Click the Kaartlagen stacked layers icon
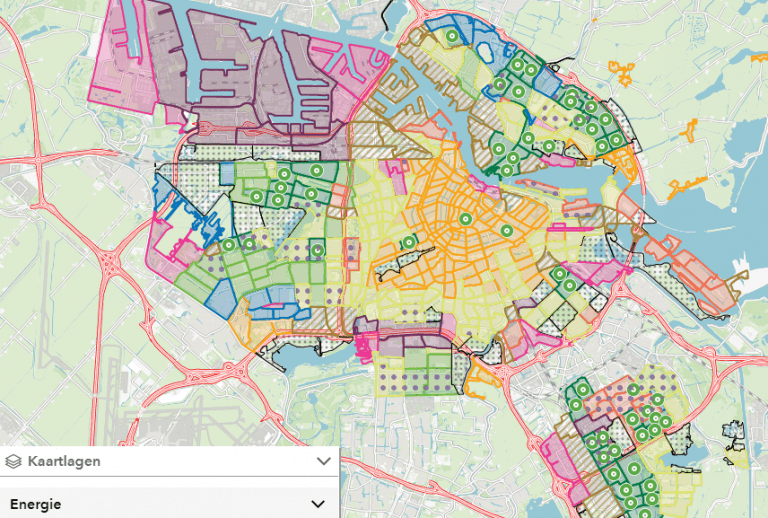Image resolution: width=768 pixels, height=518 pixels. pyautogui.click(x=13, y=461)
